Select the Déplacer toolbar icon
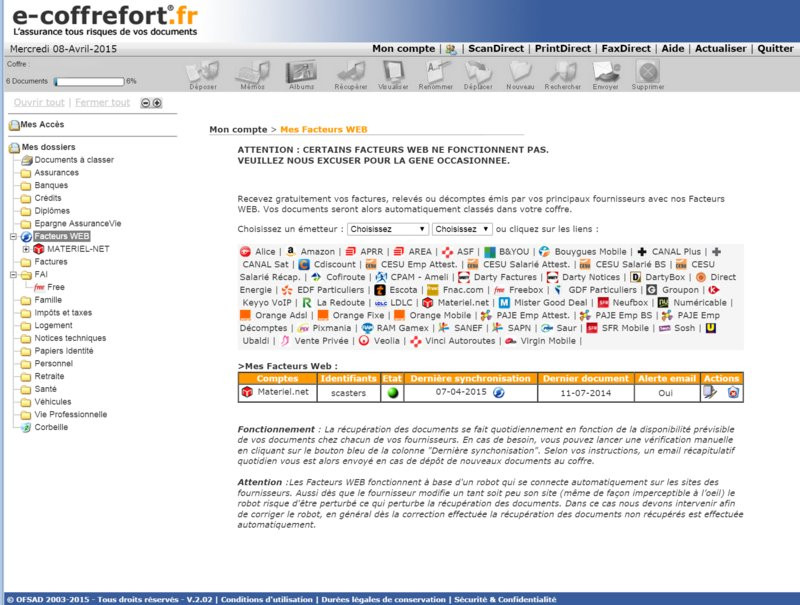This screenshot has width=800, height=605. pyautogui.click(x=478, y=72)
